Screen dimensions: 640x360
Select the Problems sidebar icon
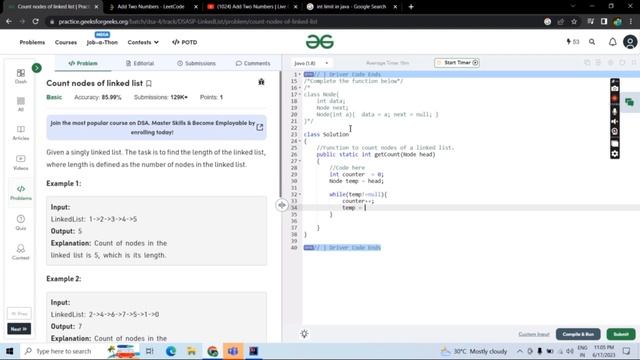point(20,193)
